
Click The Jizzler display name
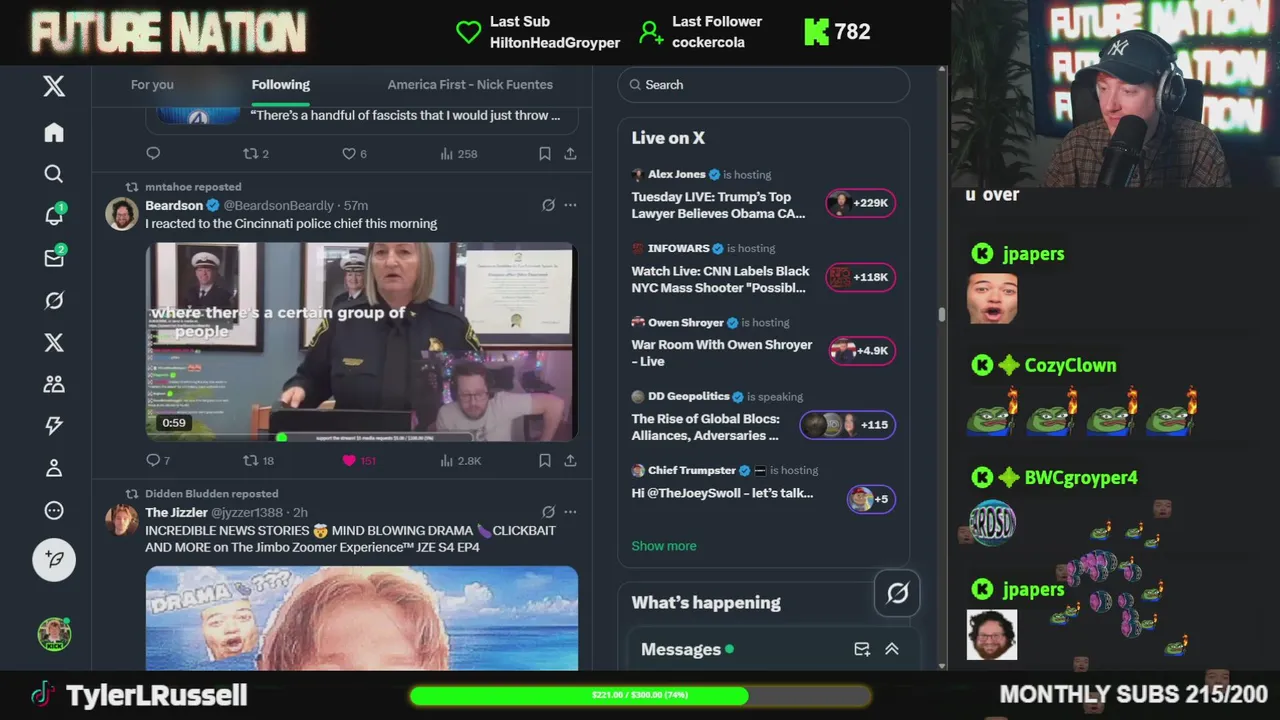point(176,512)
